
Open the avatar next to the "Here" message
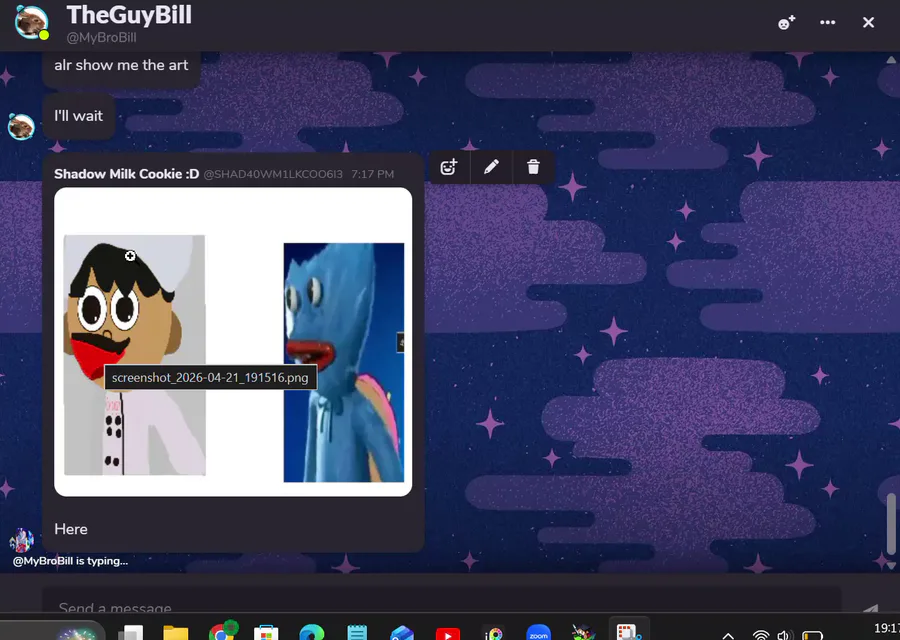(21, 540)
